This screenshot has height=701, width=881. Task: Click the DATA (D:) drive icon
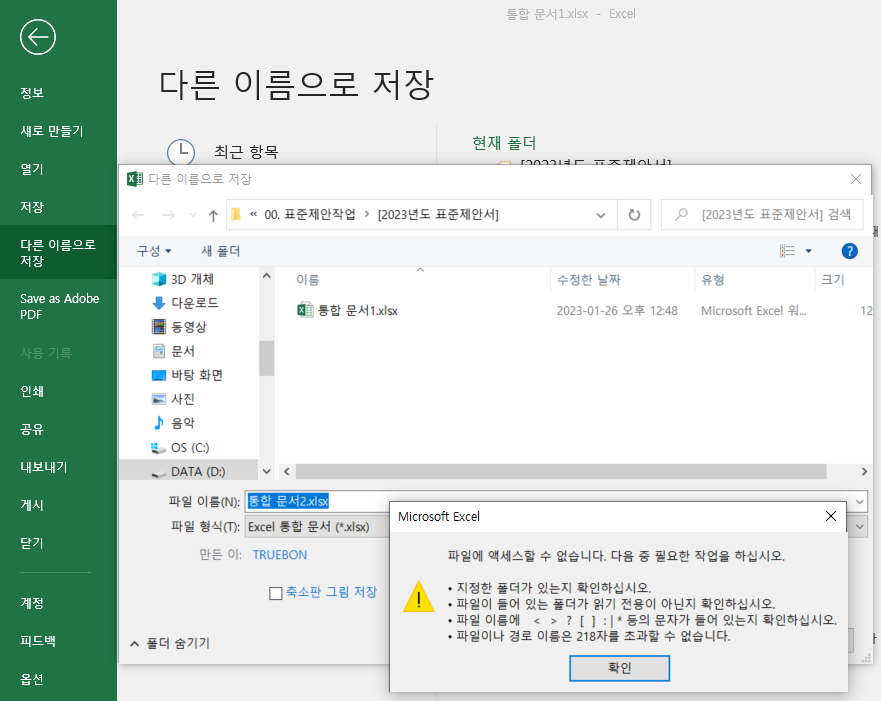(158, 472)
